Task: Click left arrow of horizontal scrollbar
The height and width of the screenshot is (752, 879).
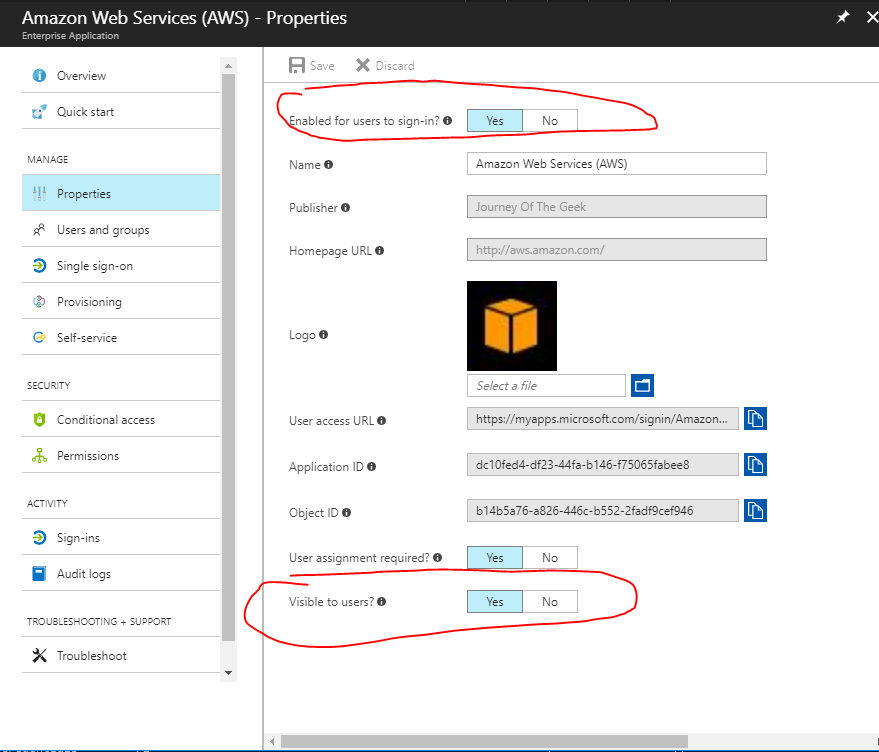Action: 272,741
